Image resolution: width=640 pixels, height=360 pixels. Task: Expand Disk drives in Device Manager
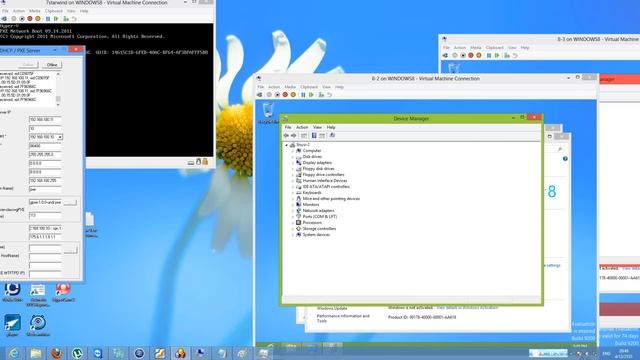click(293, 157)
